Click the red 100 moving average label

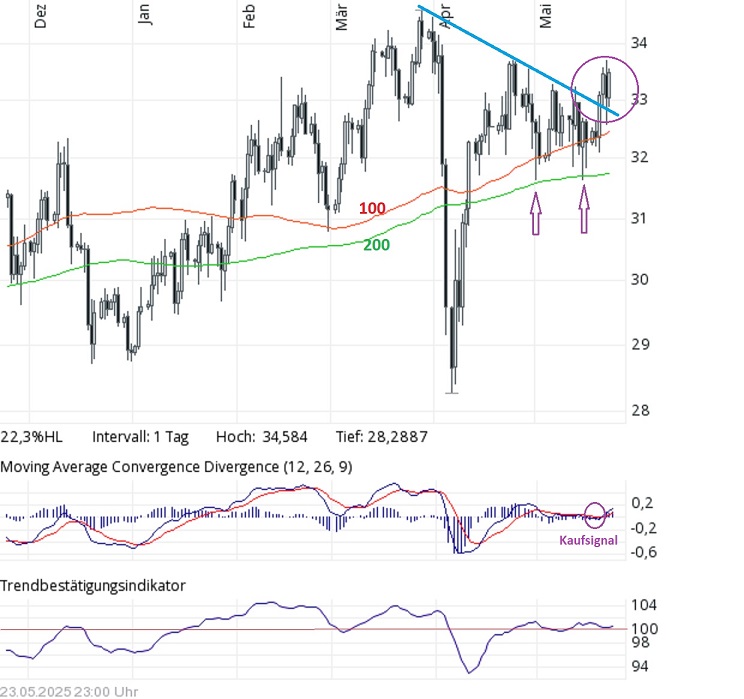tap(372, 208)
